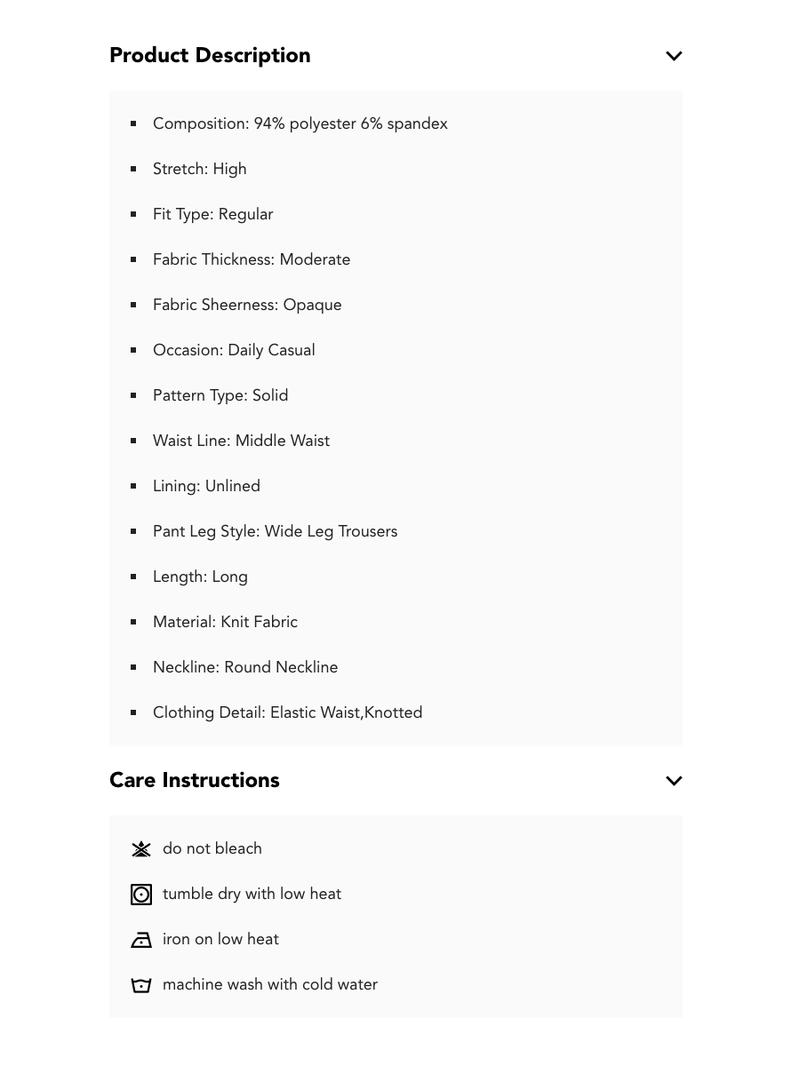The width and height of the screenshot is (800, 1066).
Task: Collapse the Product Description section chevron
Action: tap(674, 56)
